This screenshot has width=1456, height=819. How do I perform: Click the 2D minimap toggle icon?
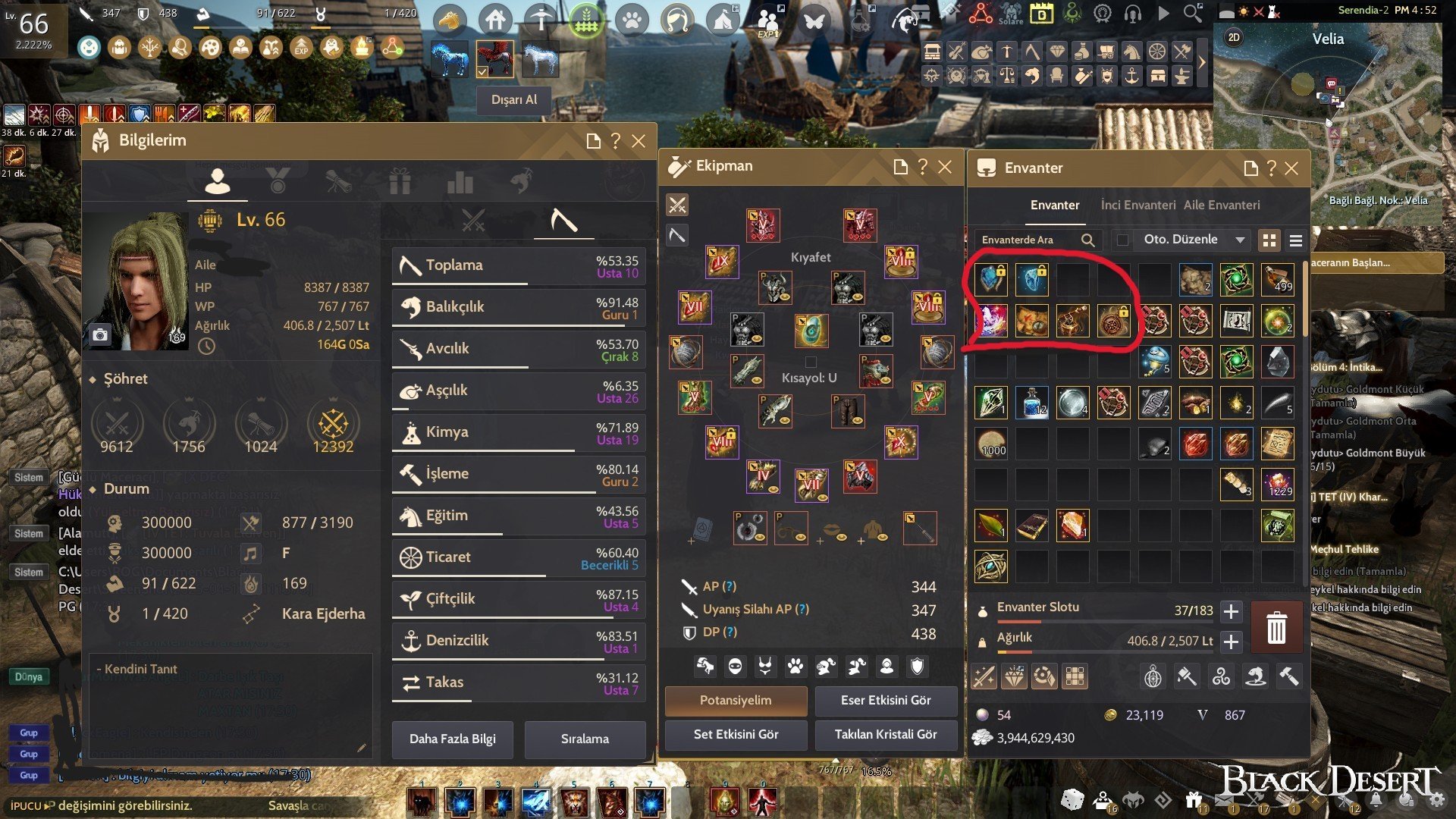pos(1234,37)
